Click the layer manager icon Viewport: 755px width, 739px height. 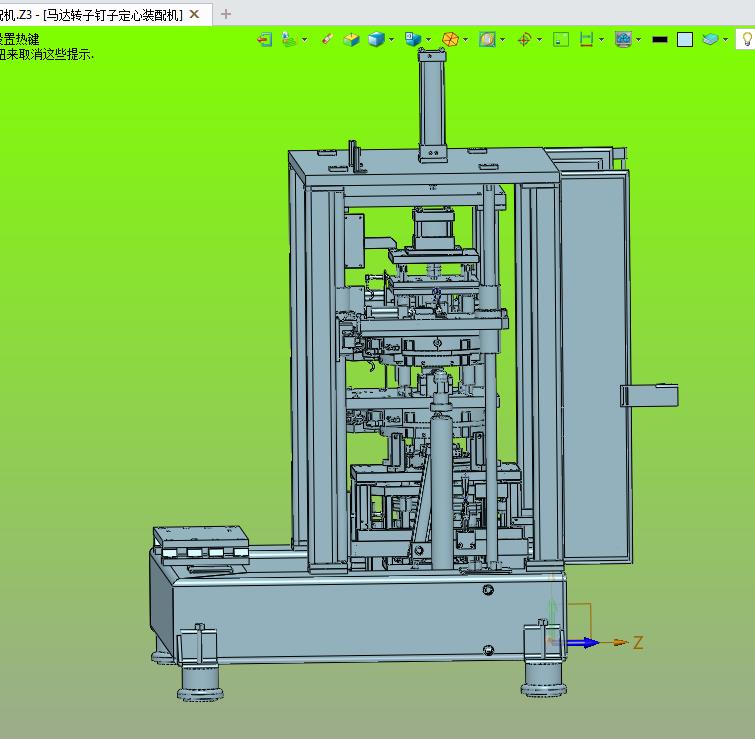point(711,39)
